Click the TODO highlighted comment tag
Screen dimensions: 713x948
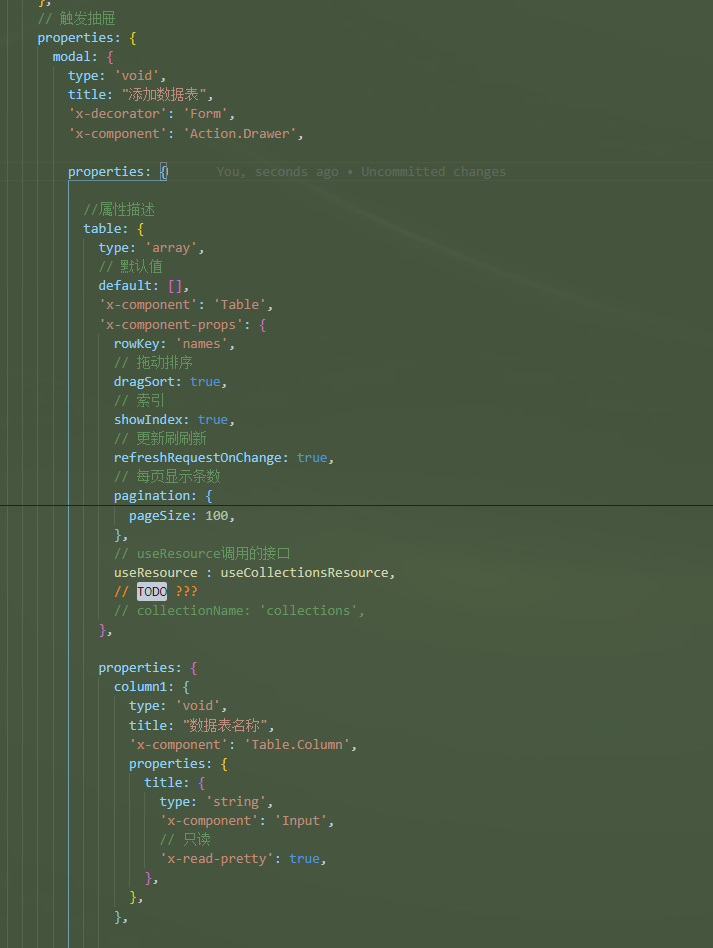click(152, 591)
